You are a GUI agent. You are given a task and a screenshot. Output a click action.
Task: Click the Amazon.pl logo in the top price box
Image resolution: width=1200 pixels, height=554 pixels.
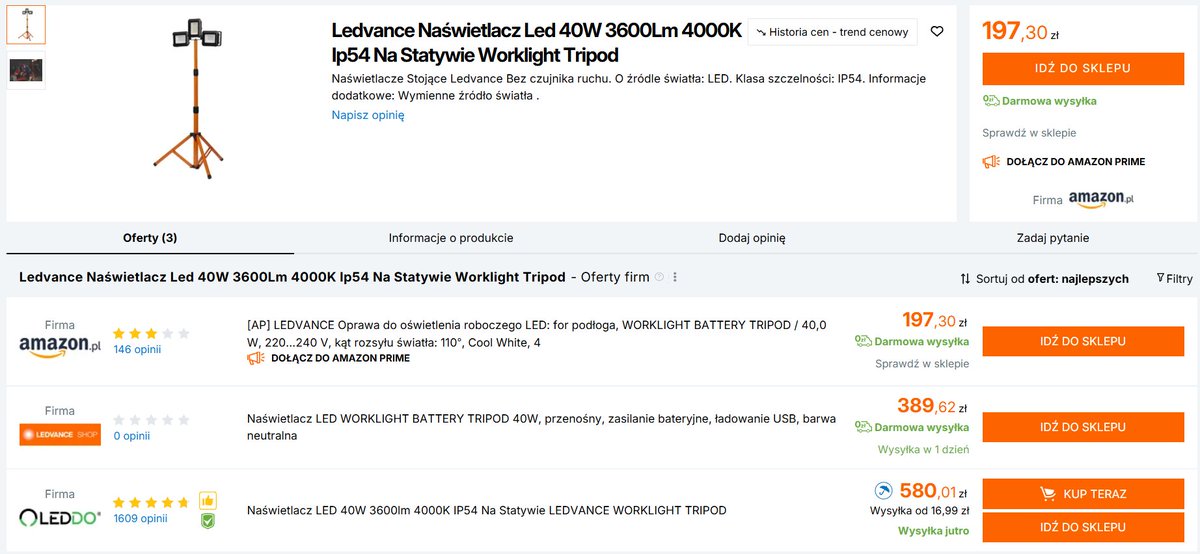pos(1101,199)
